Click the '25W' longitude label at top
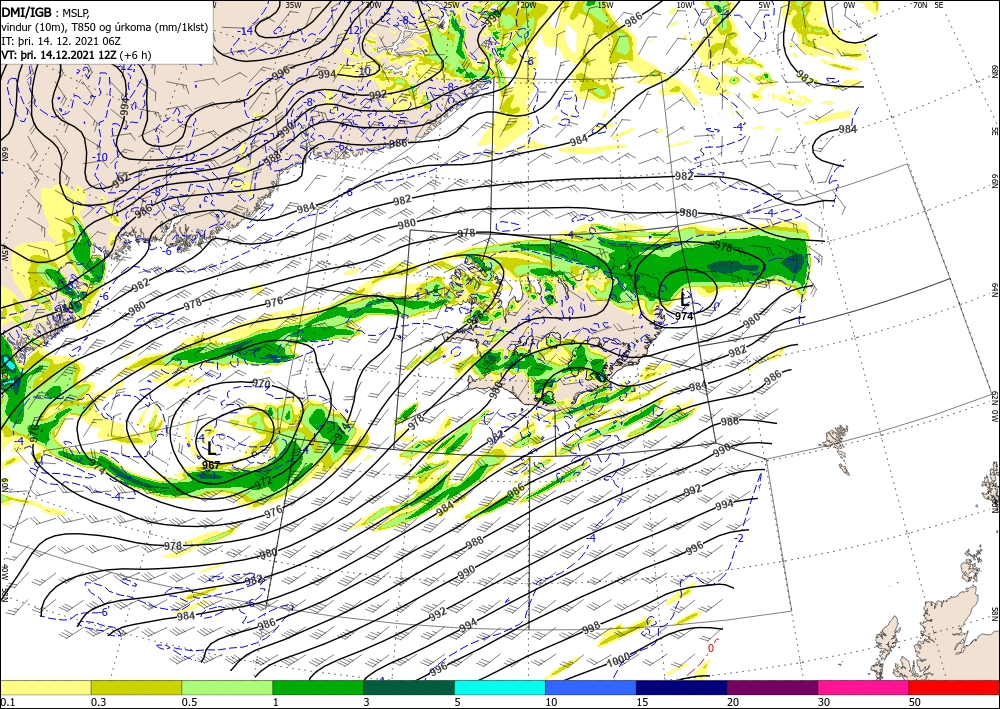The image size is (1000, 709). click(x=451, y=5)
